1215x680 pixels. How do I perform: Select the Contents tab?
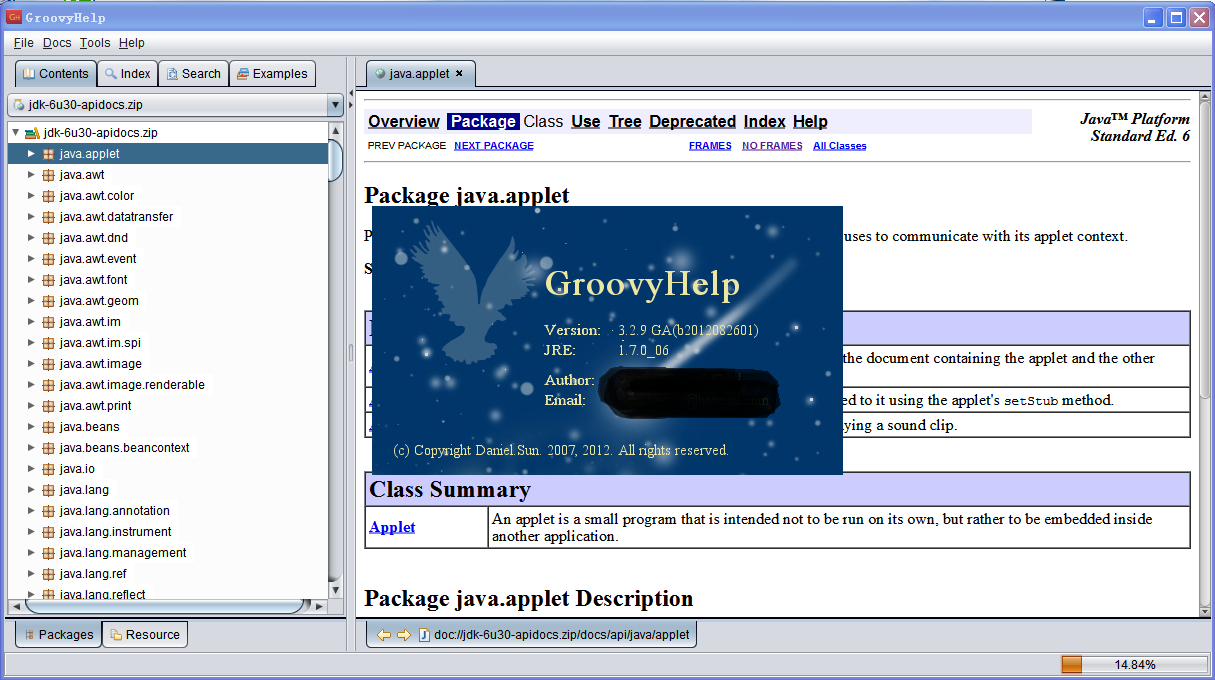[x=56, y=74]
